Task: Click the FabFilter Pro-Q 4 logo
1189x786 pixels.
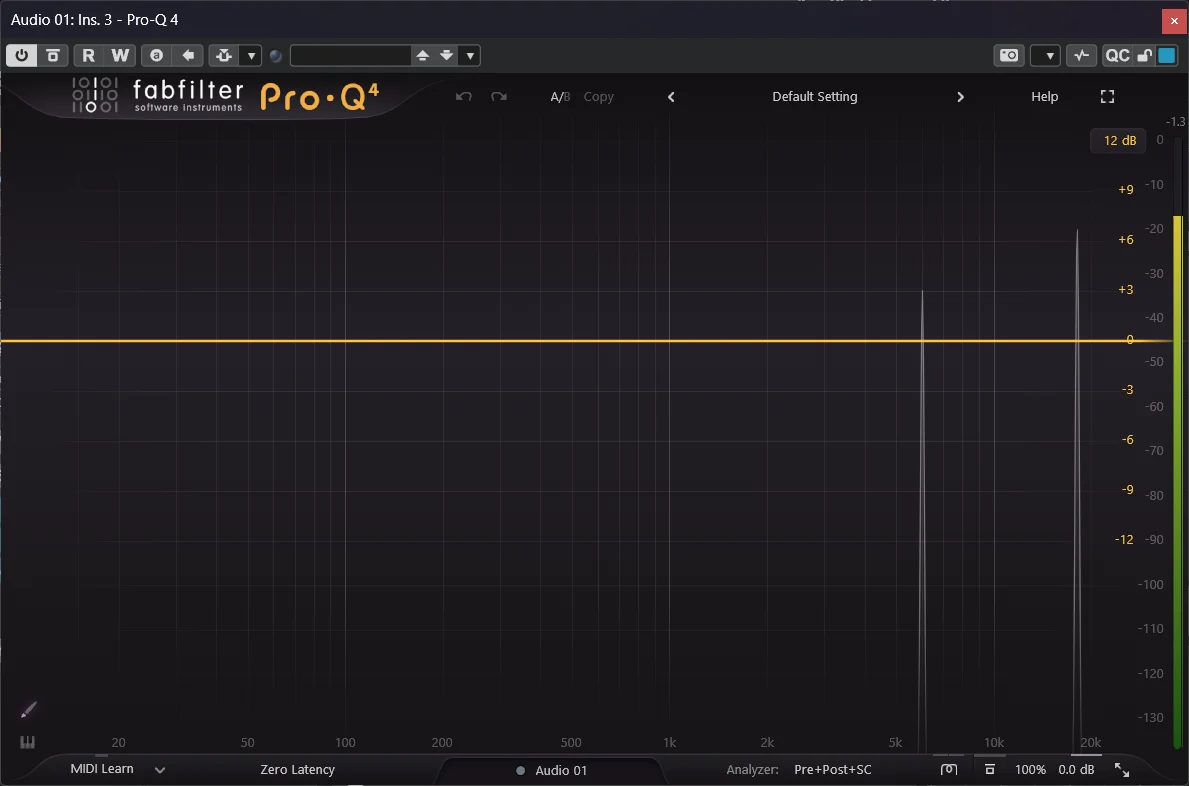Action: [226, 96]
